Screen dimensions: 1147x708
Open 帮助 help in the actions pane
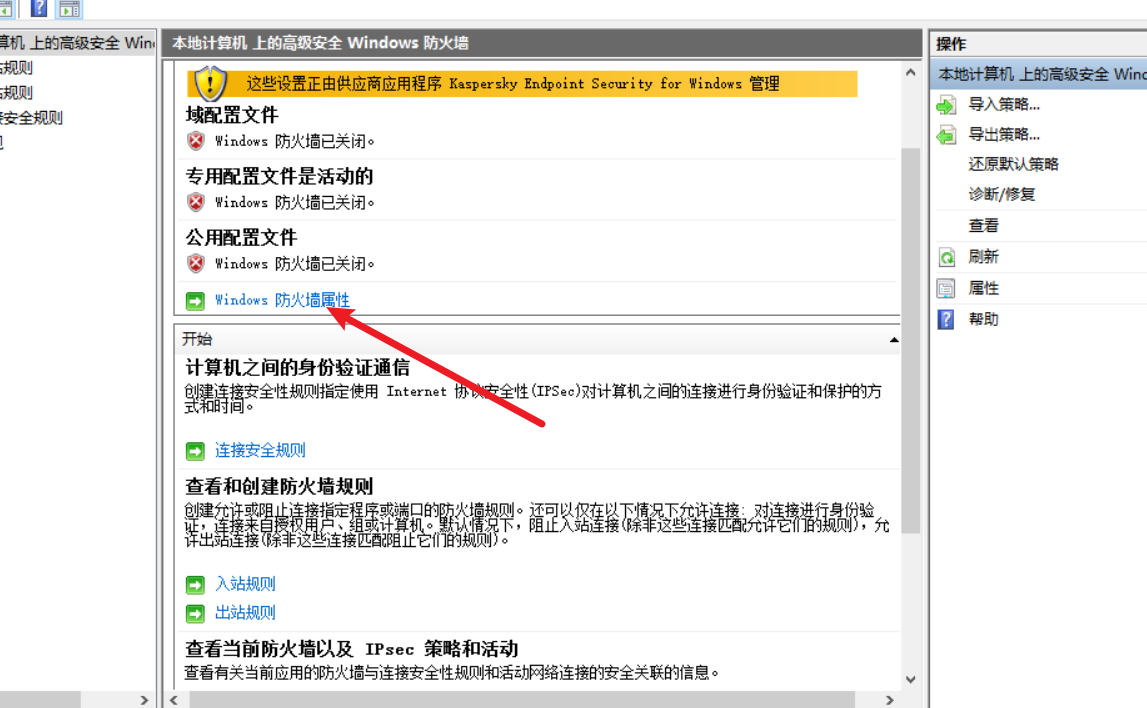coord(983,319)
